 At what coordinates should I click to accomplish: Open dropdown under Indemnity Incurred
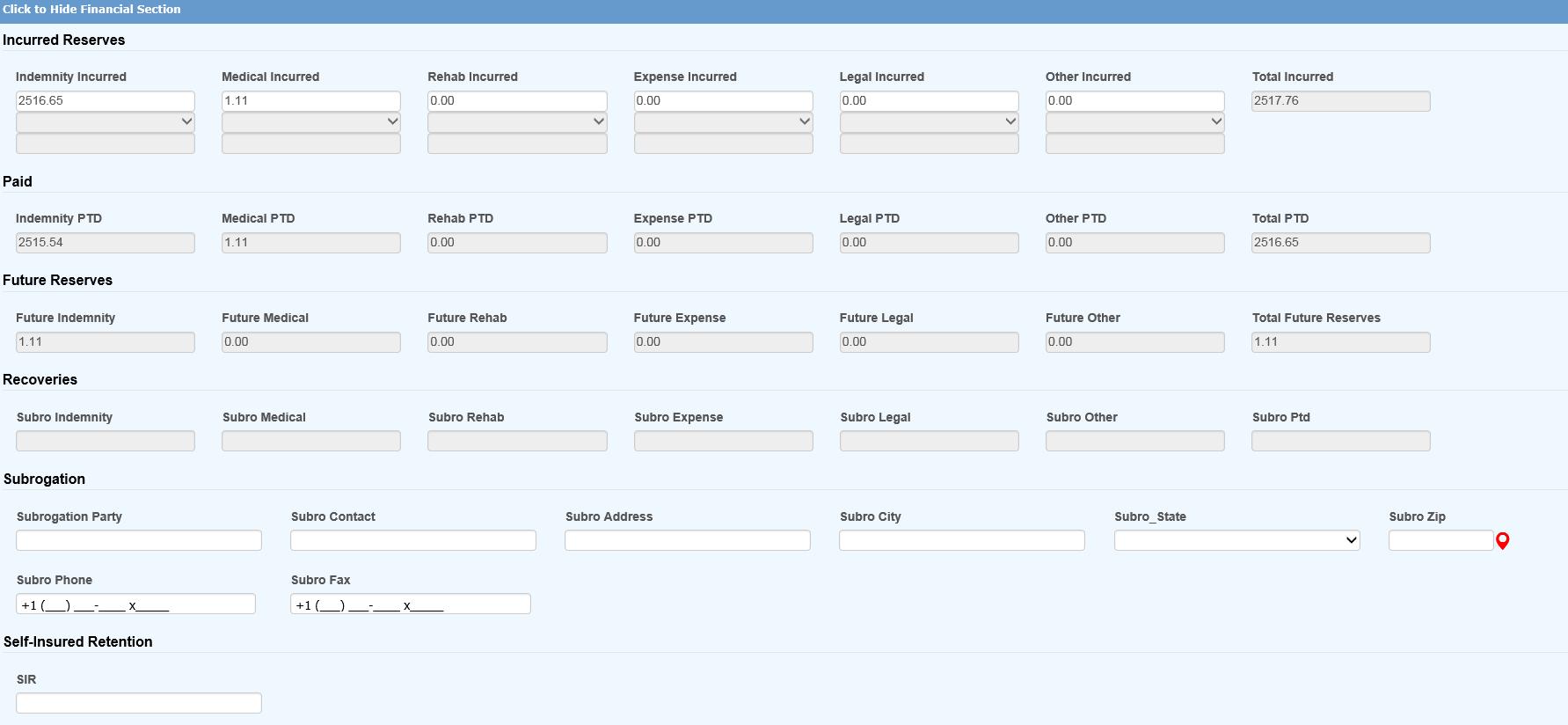click(106, 122)
